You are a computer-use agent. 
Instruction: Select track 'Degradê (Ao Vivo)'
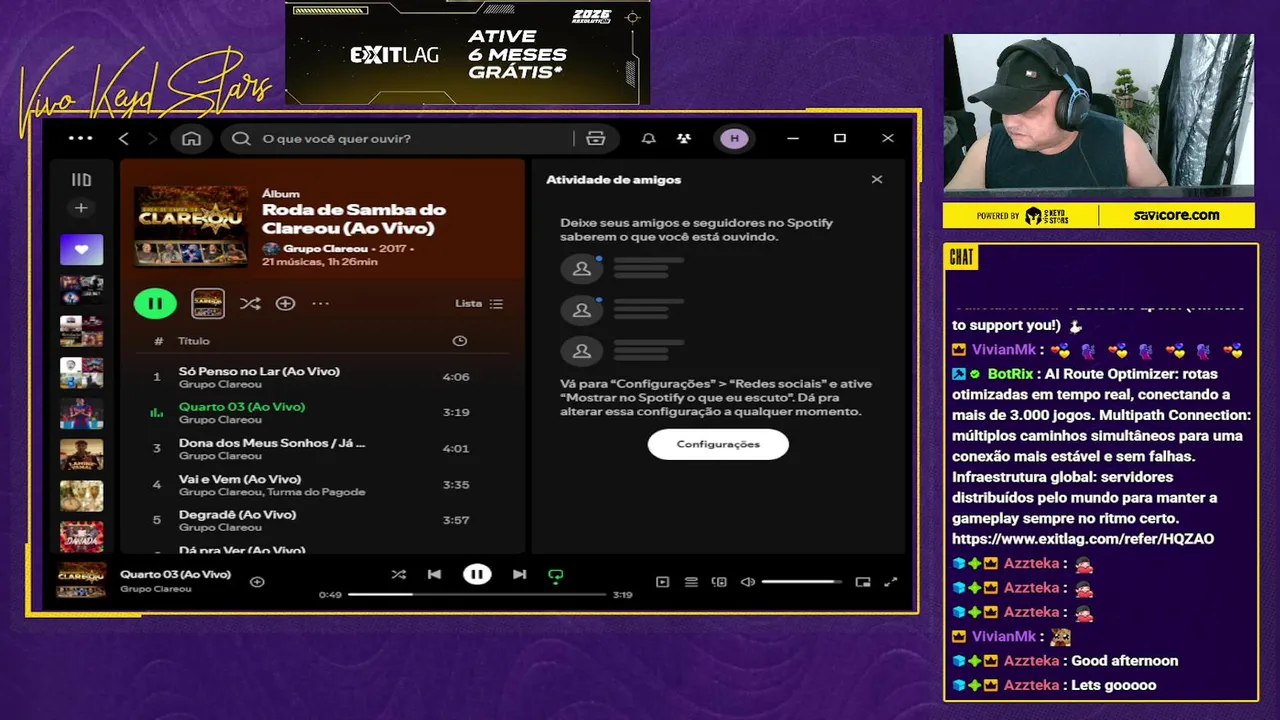(237, 514)
